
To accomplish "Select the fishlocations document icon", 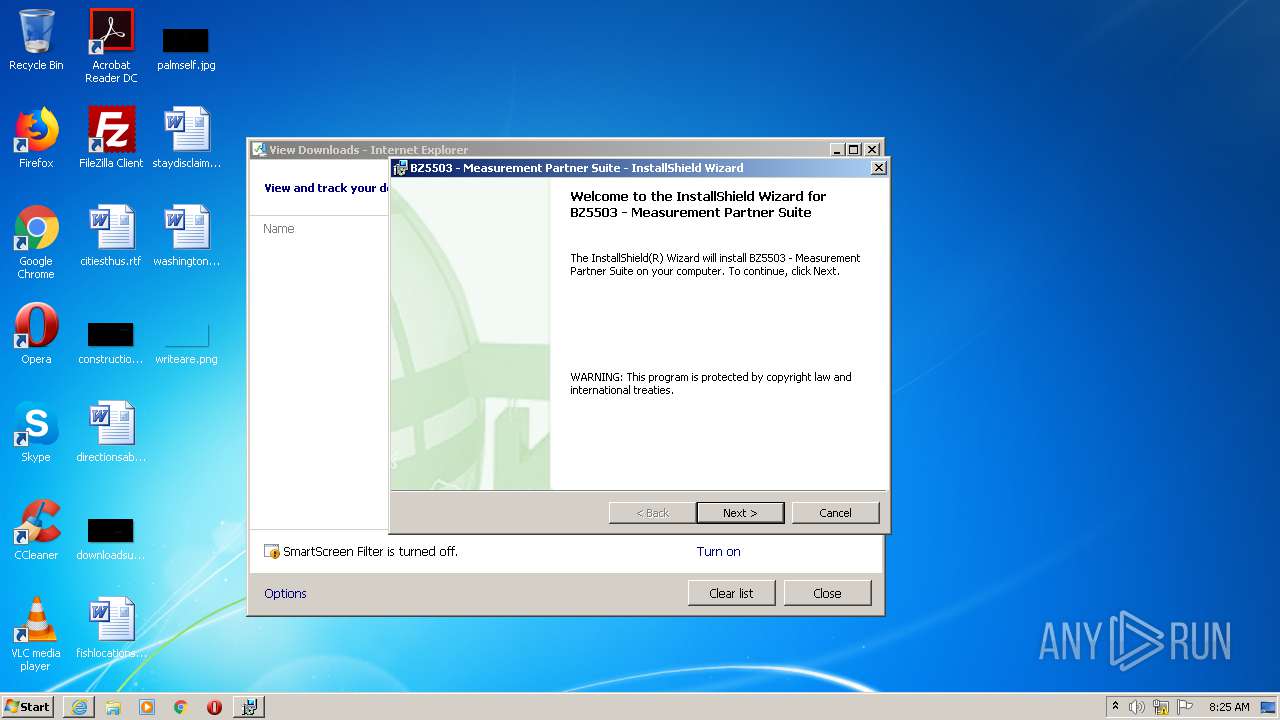I will coord(111,628).
